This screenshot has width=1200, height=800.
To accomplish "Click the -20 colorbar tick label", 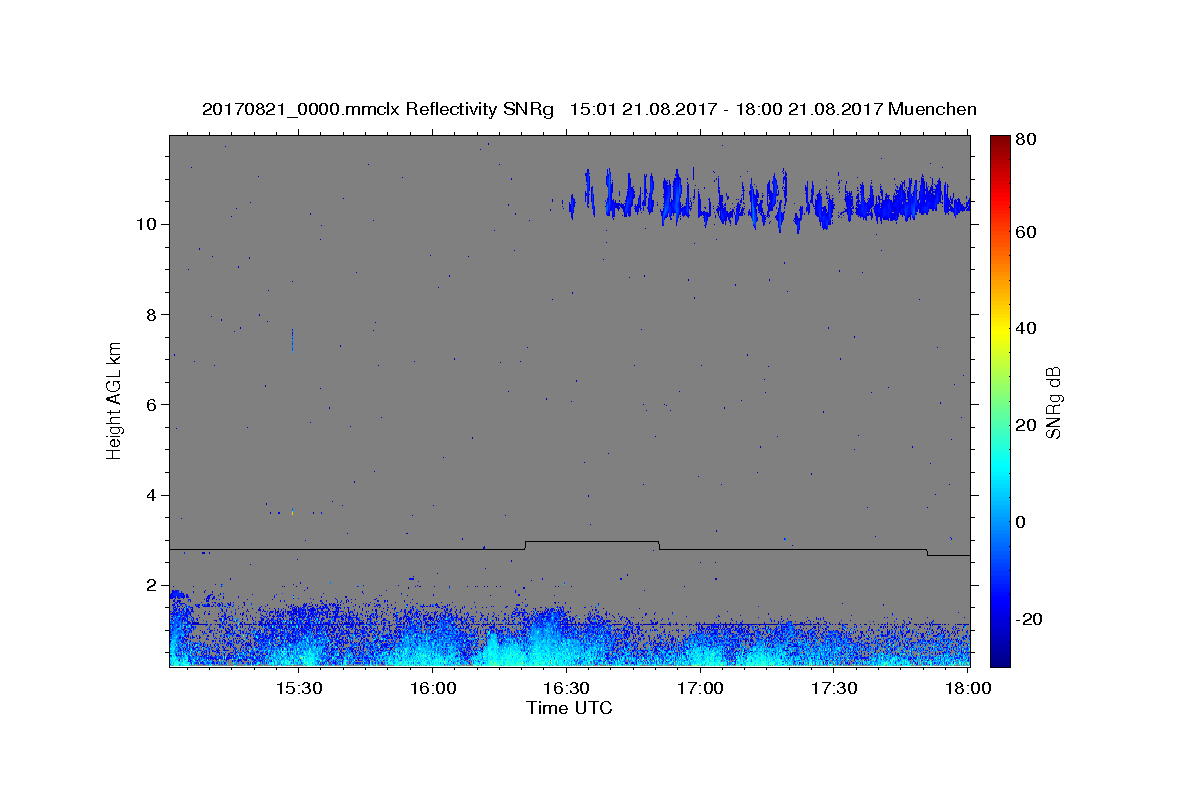I will [1030, 619].
